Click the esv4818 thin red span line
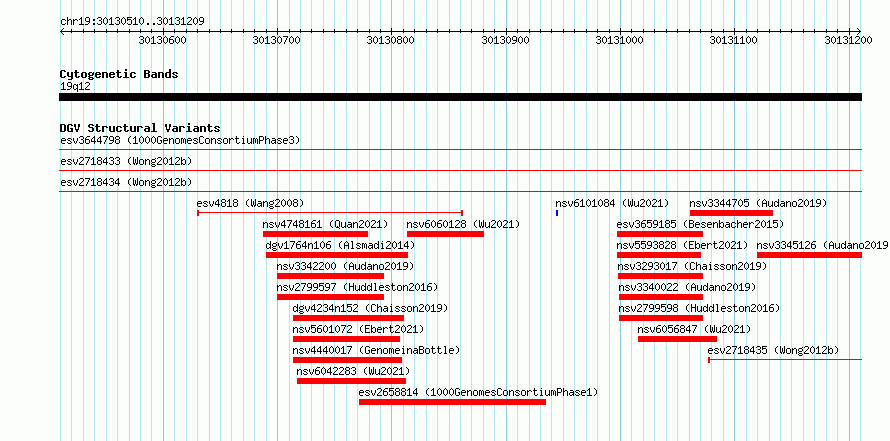The height and width of the screenshot is (441, 890). [330, 213]
